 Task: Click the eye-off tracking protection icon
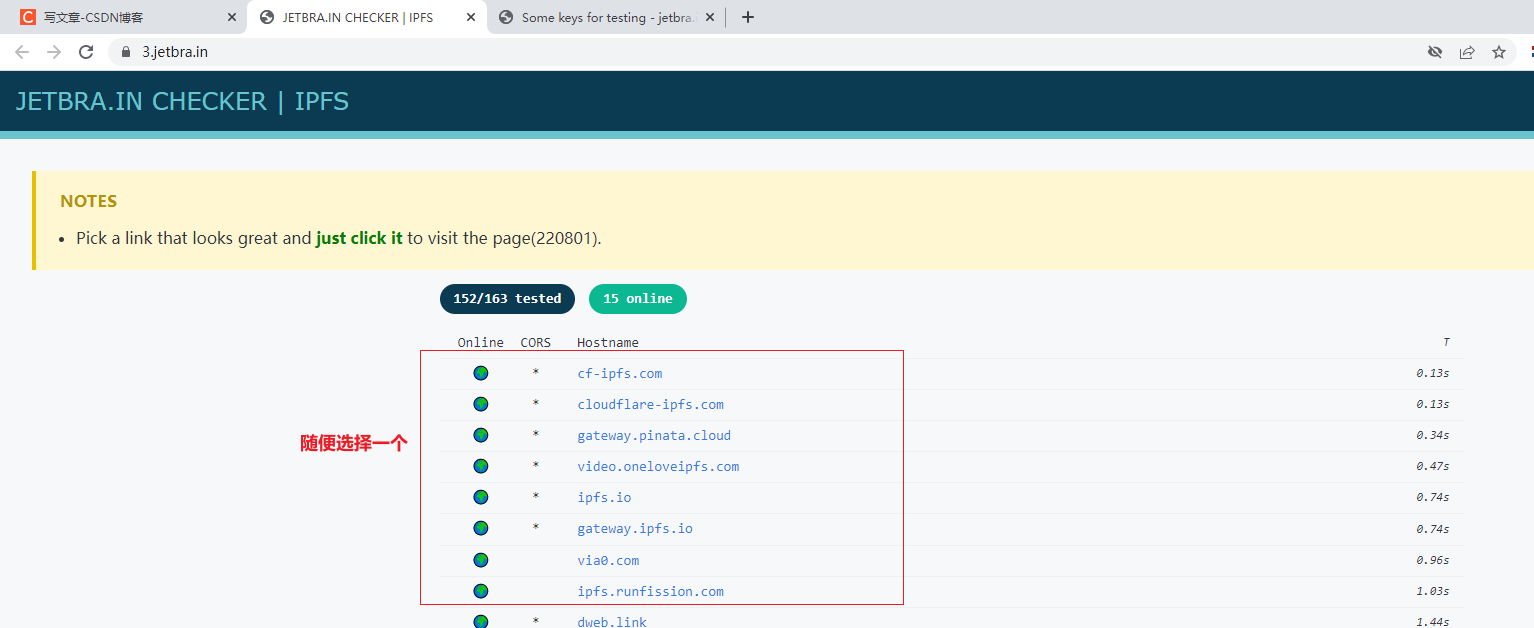(1435, 51)
